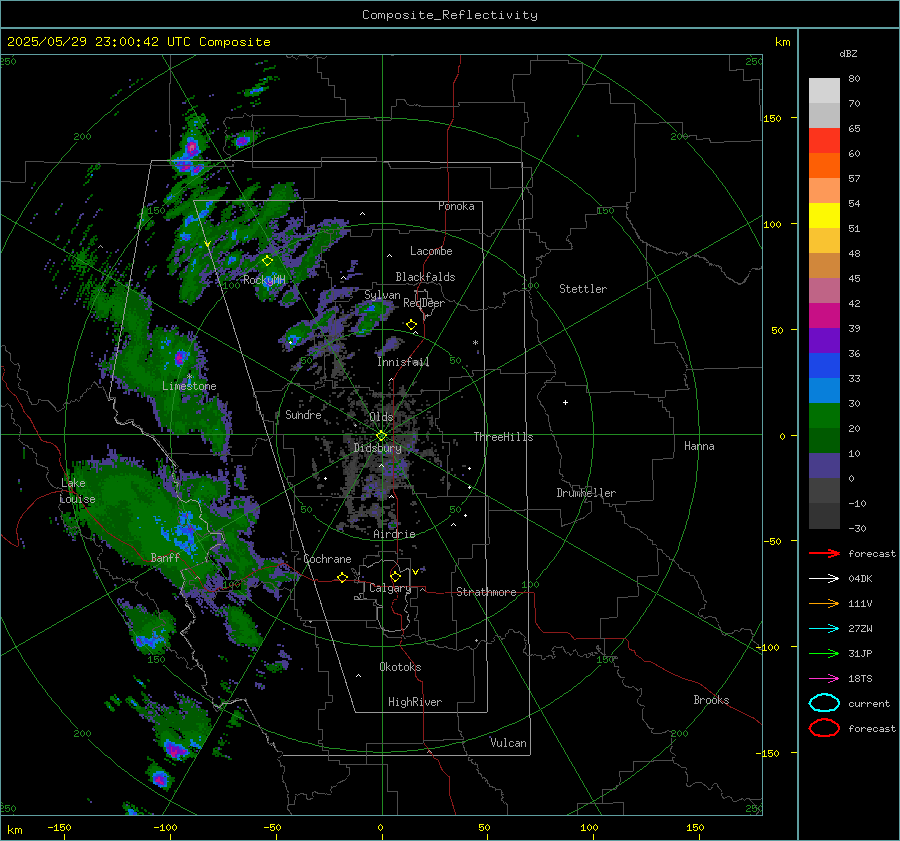Click the km unit label at top right
The width and height of the screenshot is (900, 841).
click(782, 42)
